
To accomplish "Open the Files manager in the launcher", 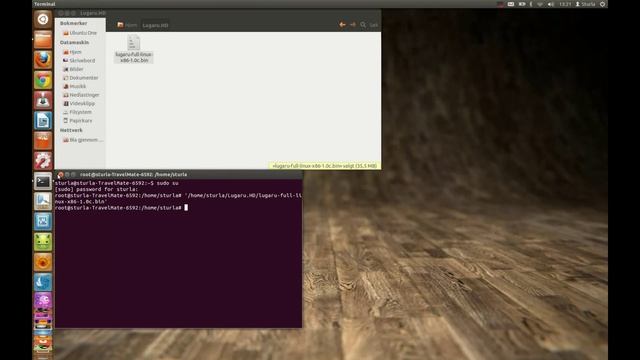I will pyautogui.click(x=43, y=40).
